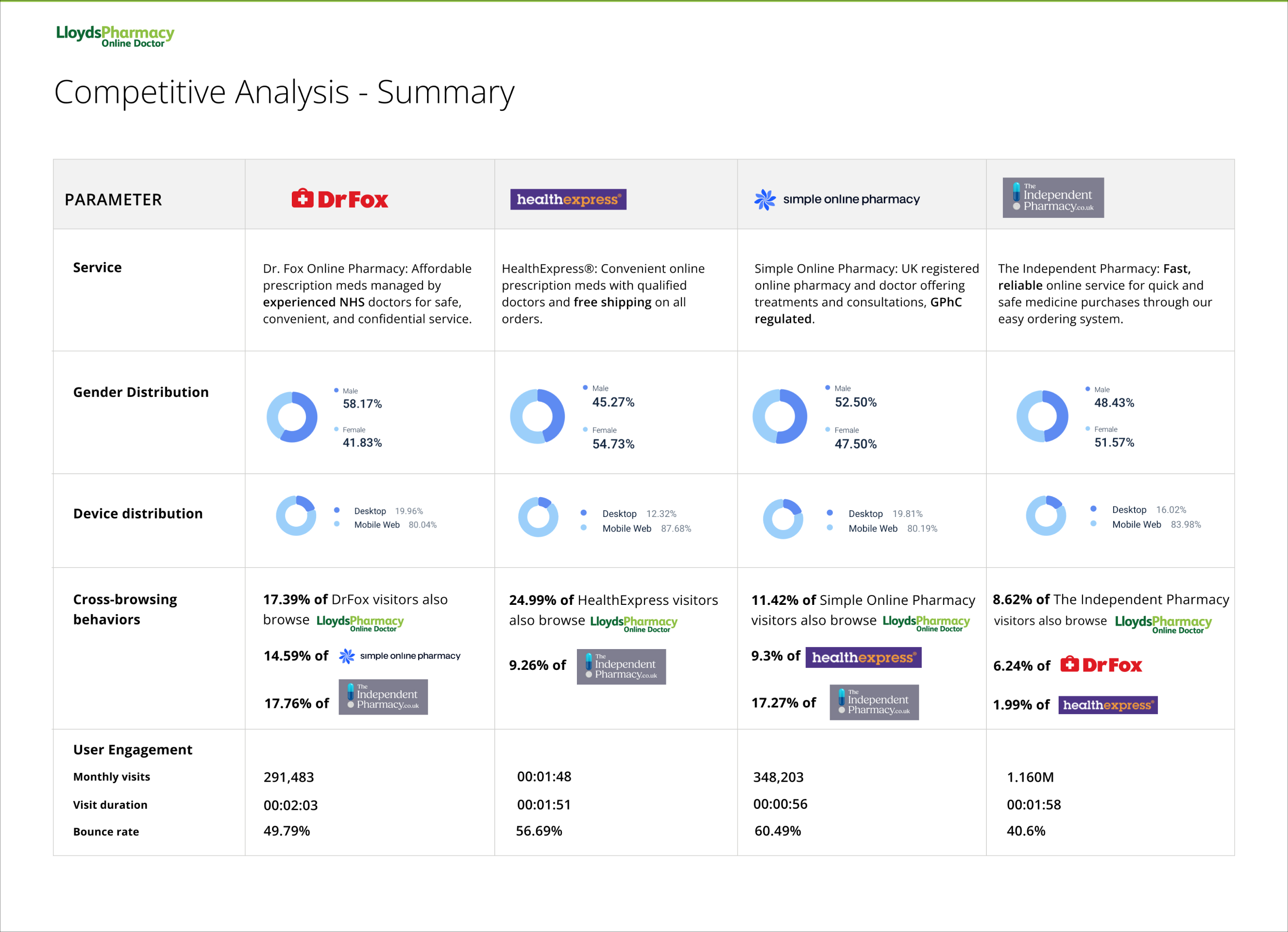The height and width of the screenshot is (932, 1288).
Task: Click the DrFox gender distribution donut chart
Action: [292, 417]
